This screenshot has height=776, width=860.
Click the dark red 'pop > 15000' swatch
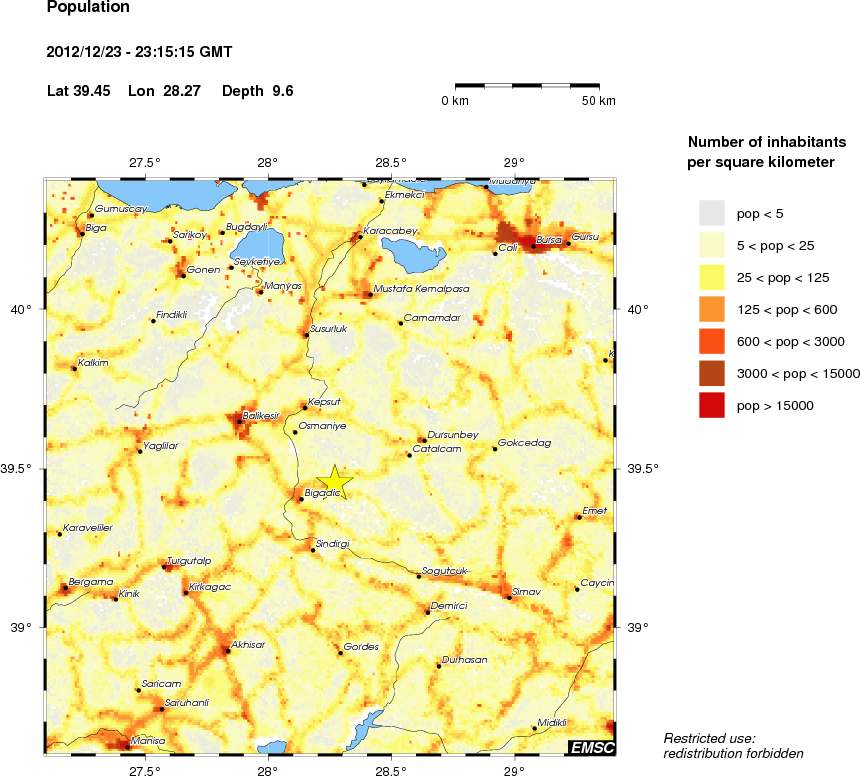[x=711, y=405]
